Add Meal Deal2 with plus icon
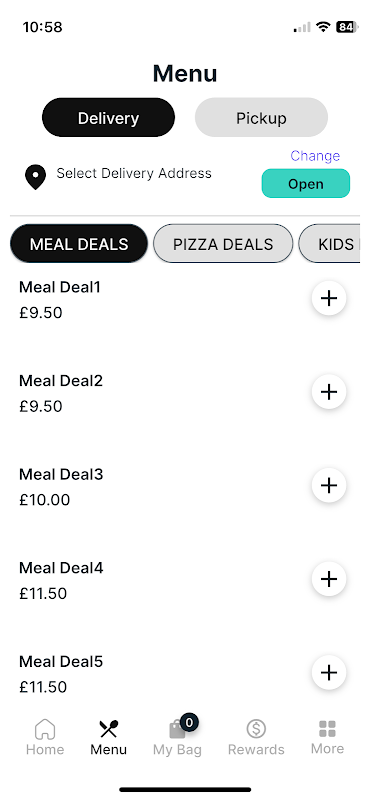 [x=329, y=392]
